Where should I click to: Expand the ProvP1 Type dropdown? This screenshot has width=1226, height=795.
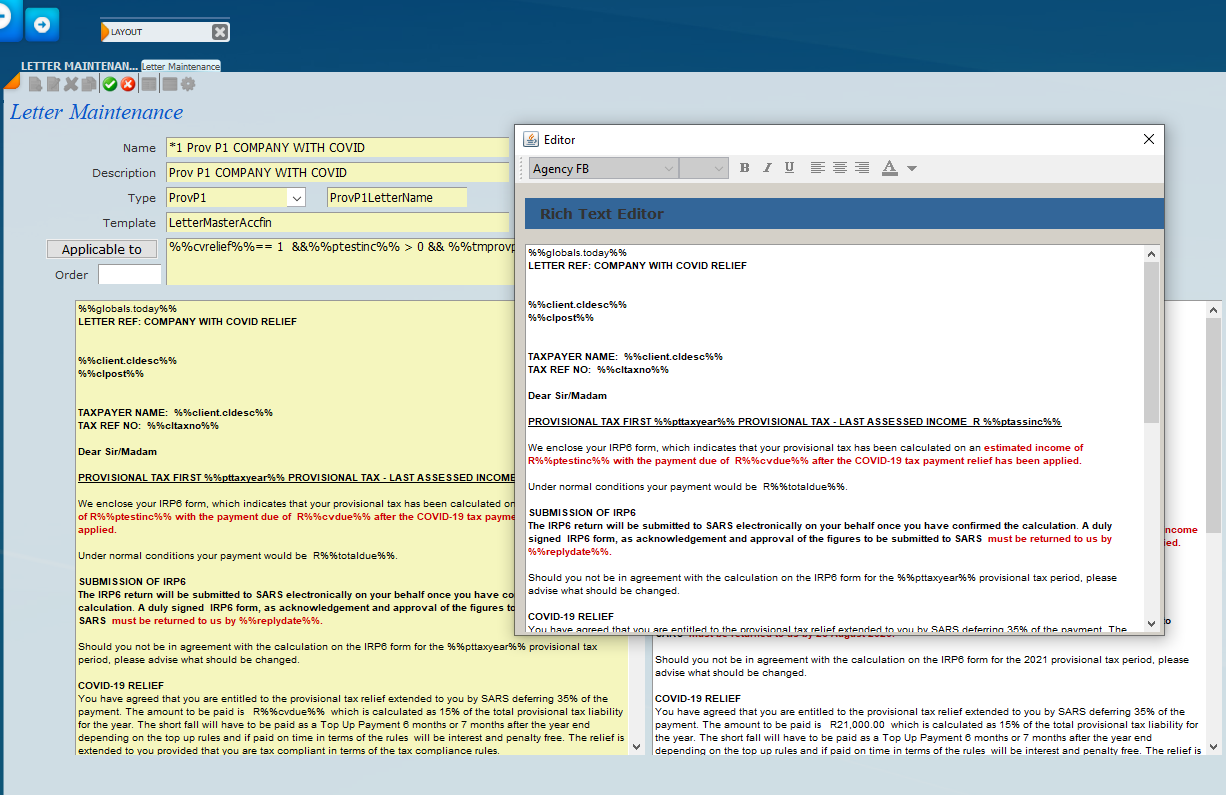(297, 198)
